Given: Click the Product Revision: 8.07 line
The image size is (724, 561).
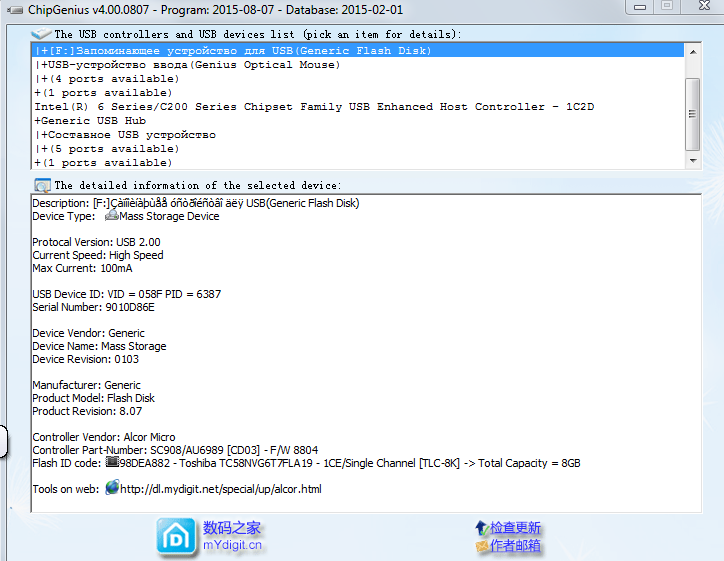Looking at the screenshot, I should pos(87,411).
